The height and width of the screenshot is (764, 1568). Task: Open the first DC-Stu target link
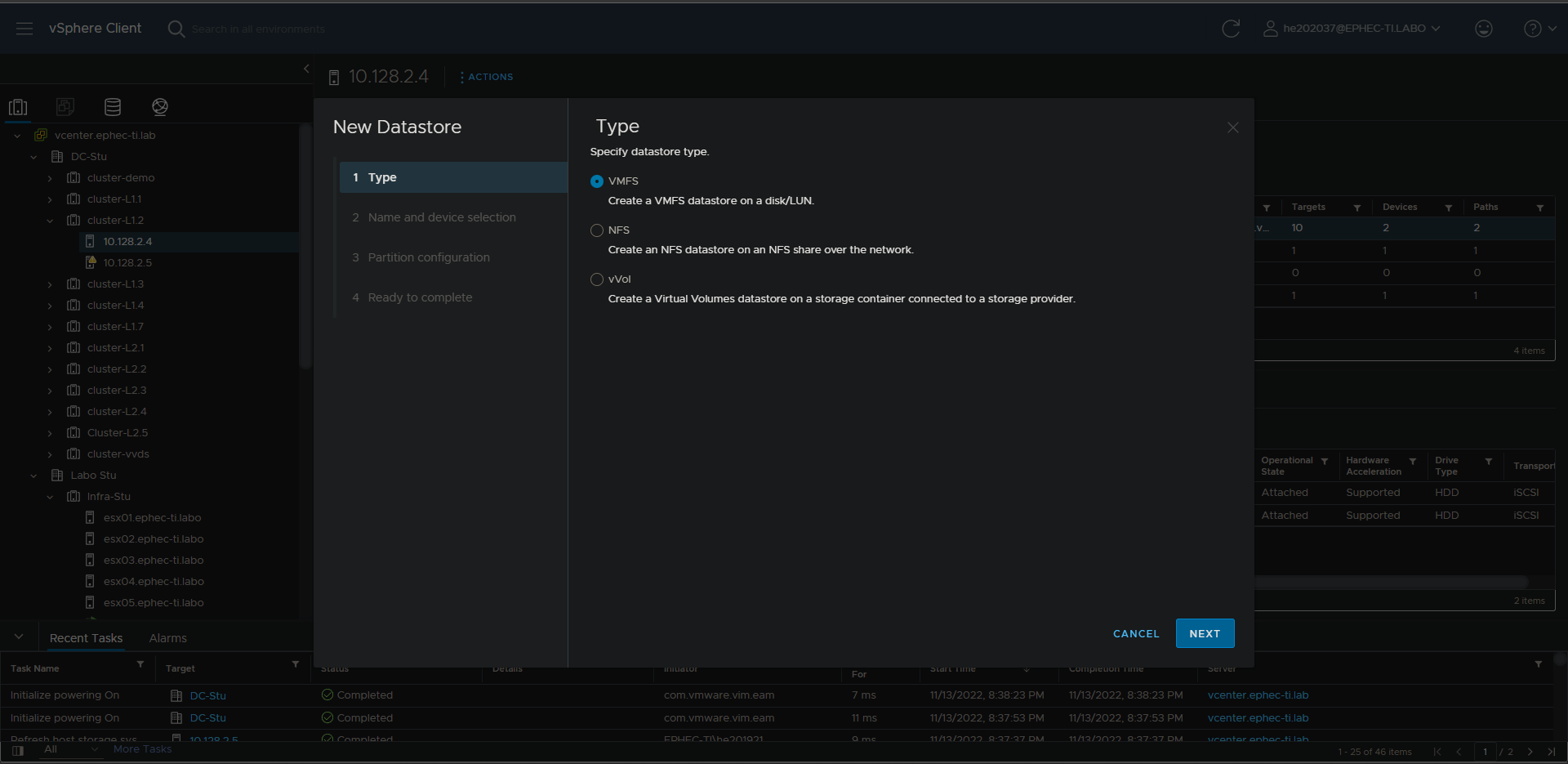point(207,696)
